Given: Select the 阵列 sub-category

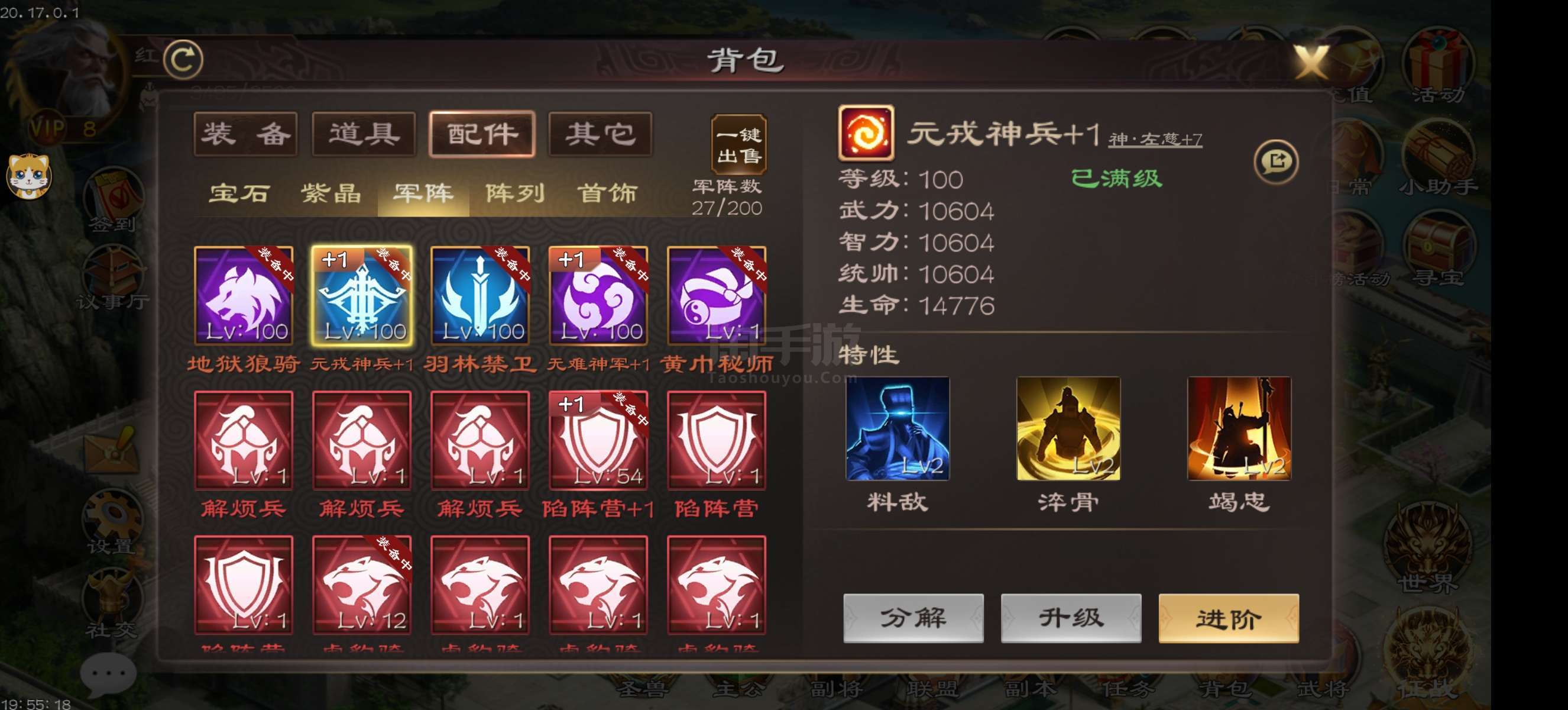Looking at the screenshot, I should point(515,193).
